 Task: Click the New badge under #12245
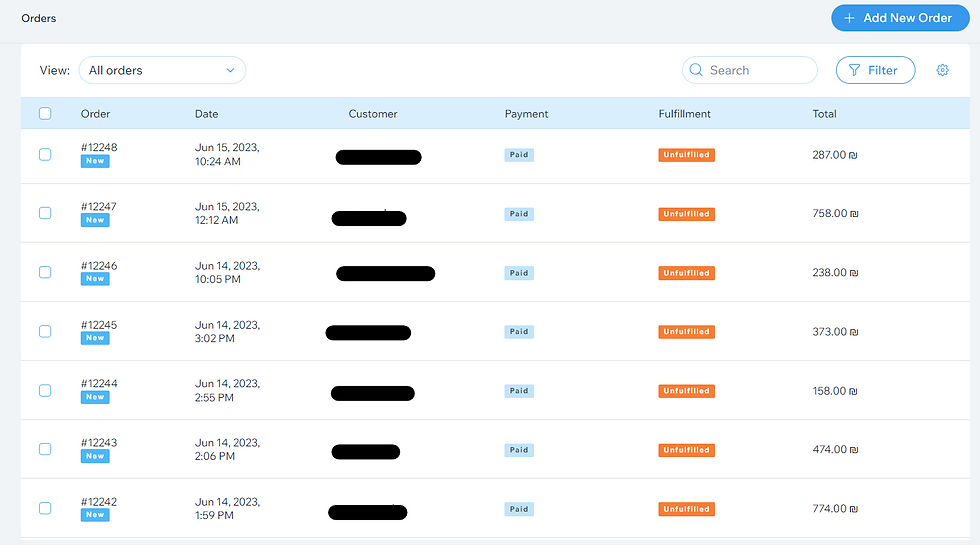[x=95, y=338]
